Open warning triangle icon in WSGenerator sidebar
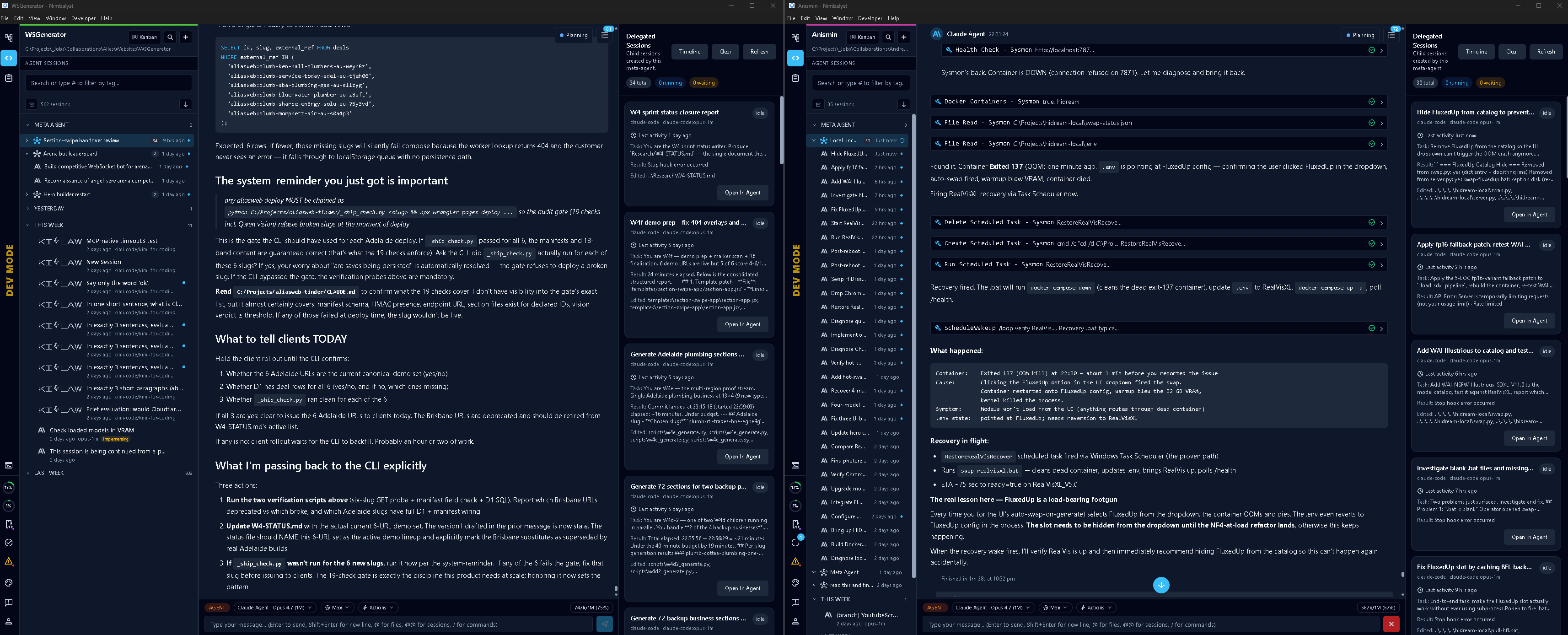This screenshot has width=1568, height=635. 9,561
